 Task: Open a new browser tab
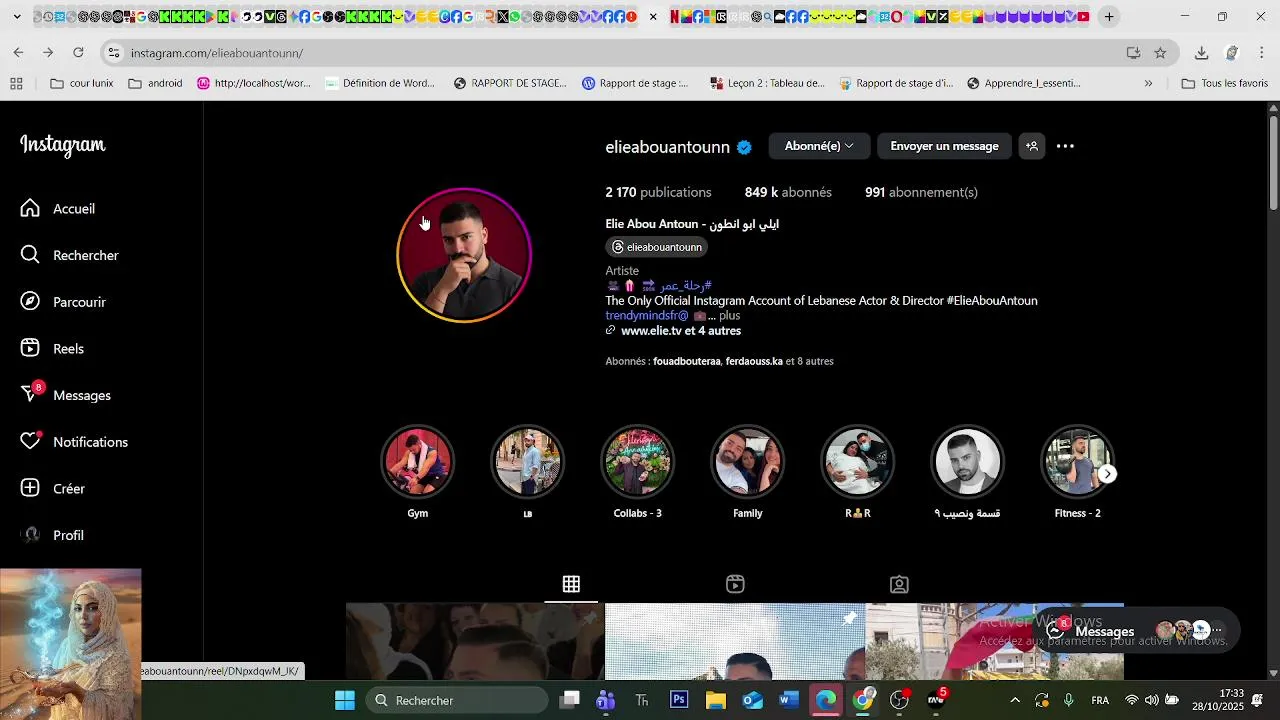1109,17
